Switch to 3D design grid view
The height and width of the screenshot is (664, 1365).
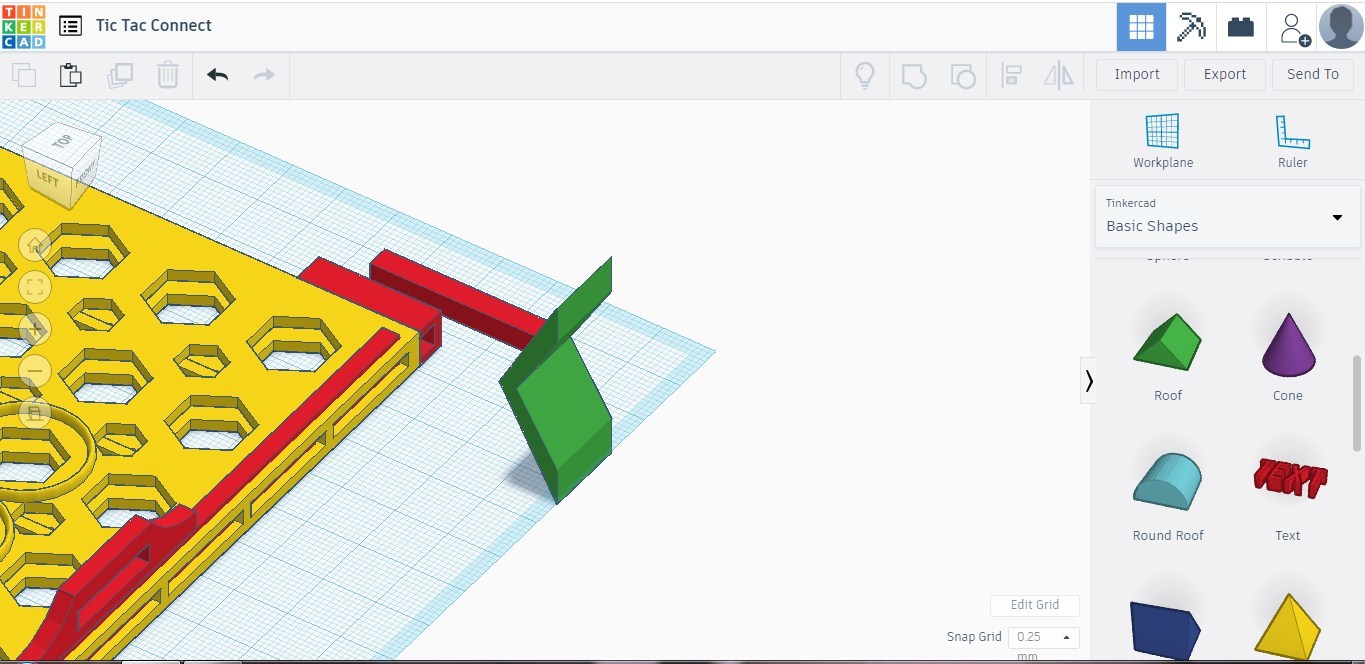click(x=1141, y=27)
